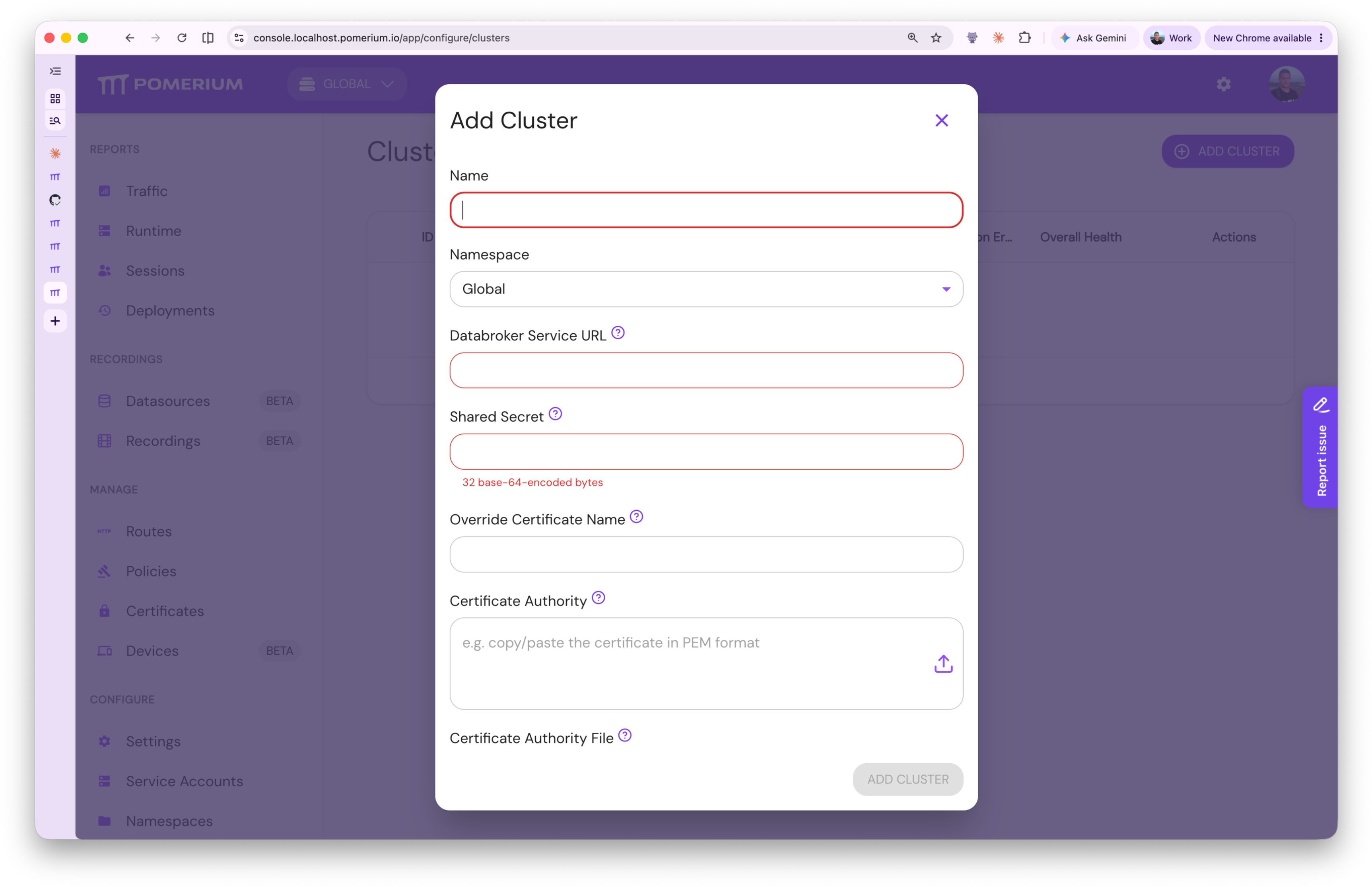Image resolution: width=1372 pixels, height=887 pixels.
Task: Go to Sessions page
Action: pyautogui.click(x=155, y=271)
